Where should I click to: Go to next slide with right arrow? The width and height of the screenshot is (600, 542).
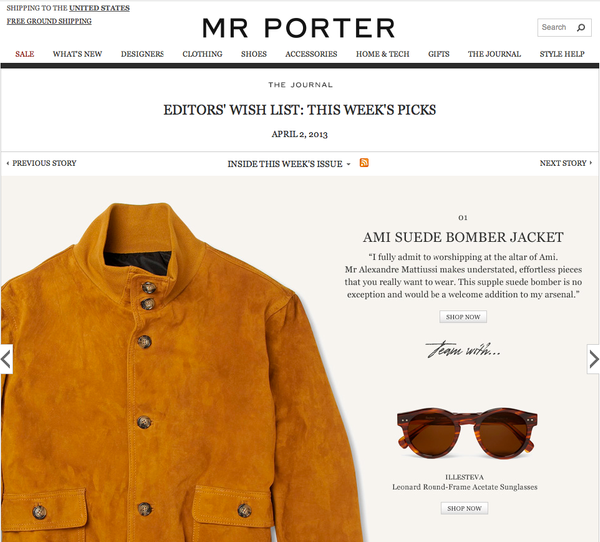(593, 359)
